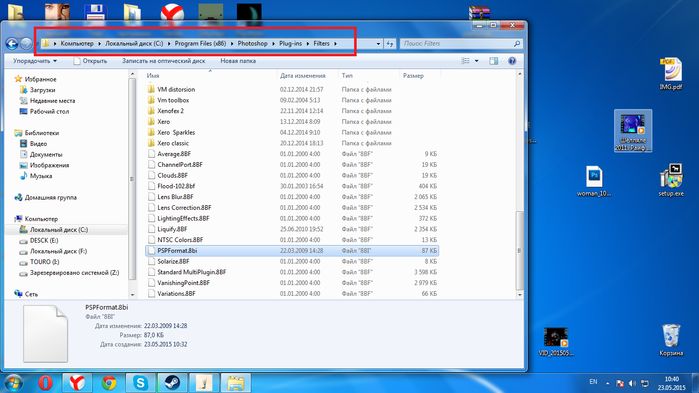Click the network tray icon

tap(645, 383)
